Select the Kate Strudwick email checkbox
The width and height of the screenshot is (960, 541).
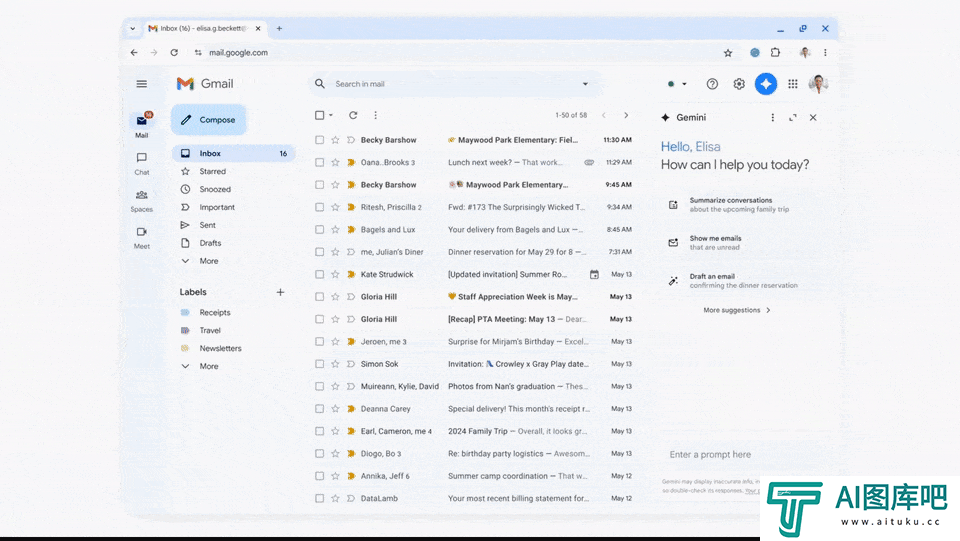tap(320, 274)
